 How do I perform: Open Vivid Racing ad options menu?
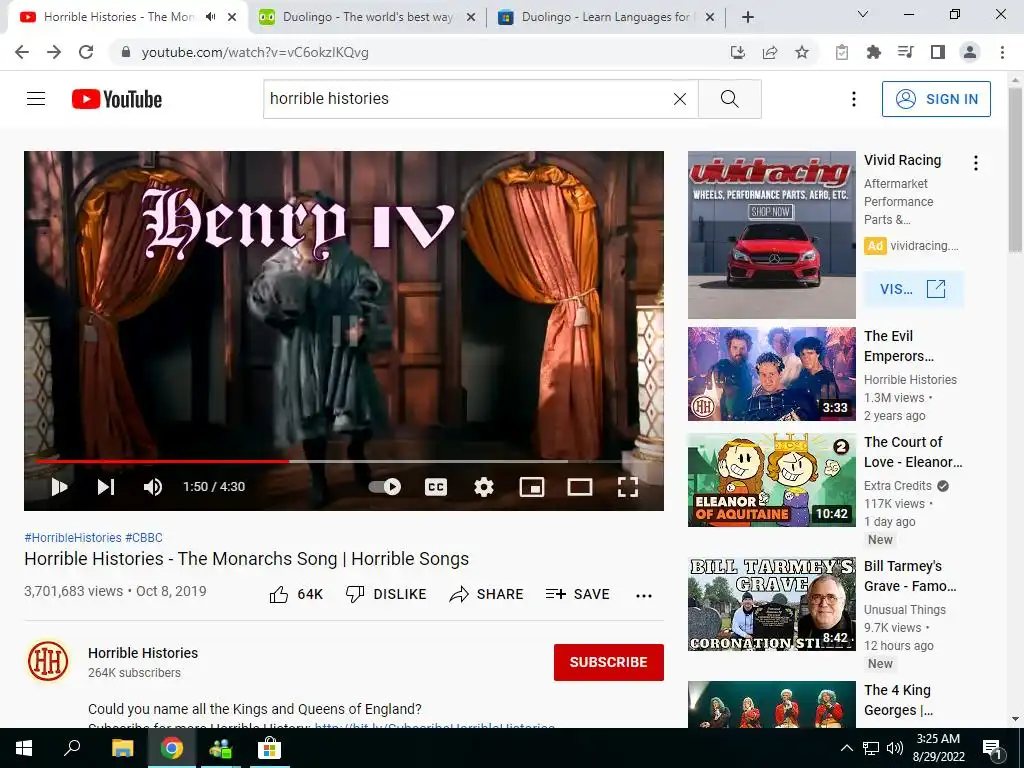[976, 163]
